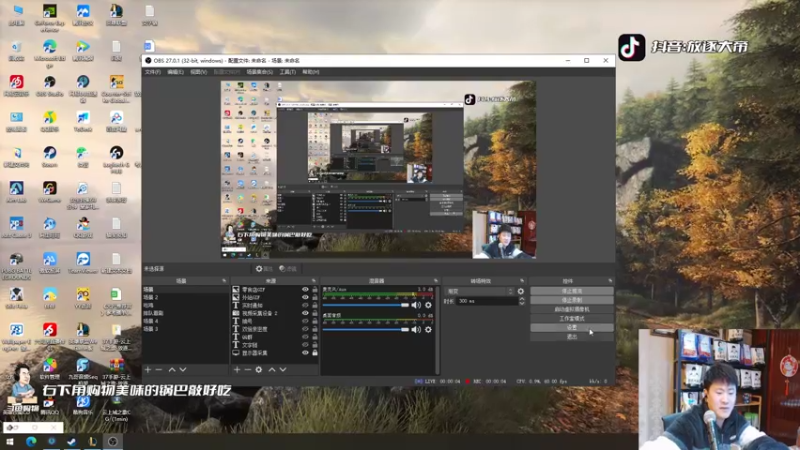Click 桌面音频 volume slider
Screen dimensions: 800x450
pos(365,330)
